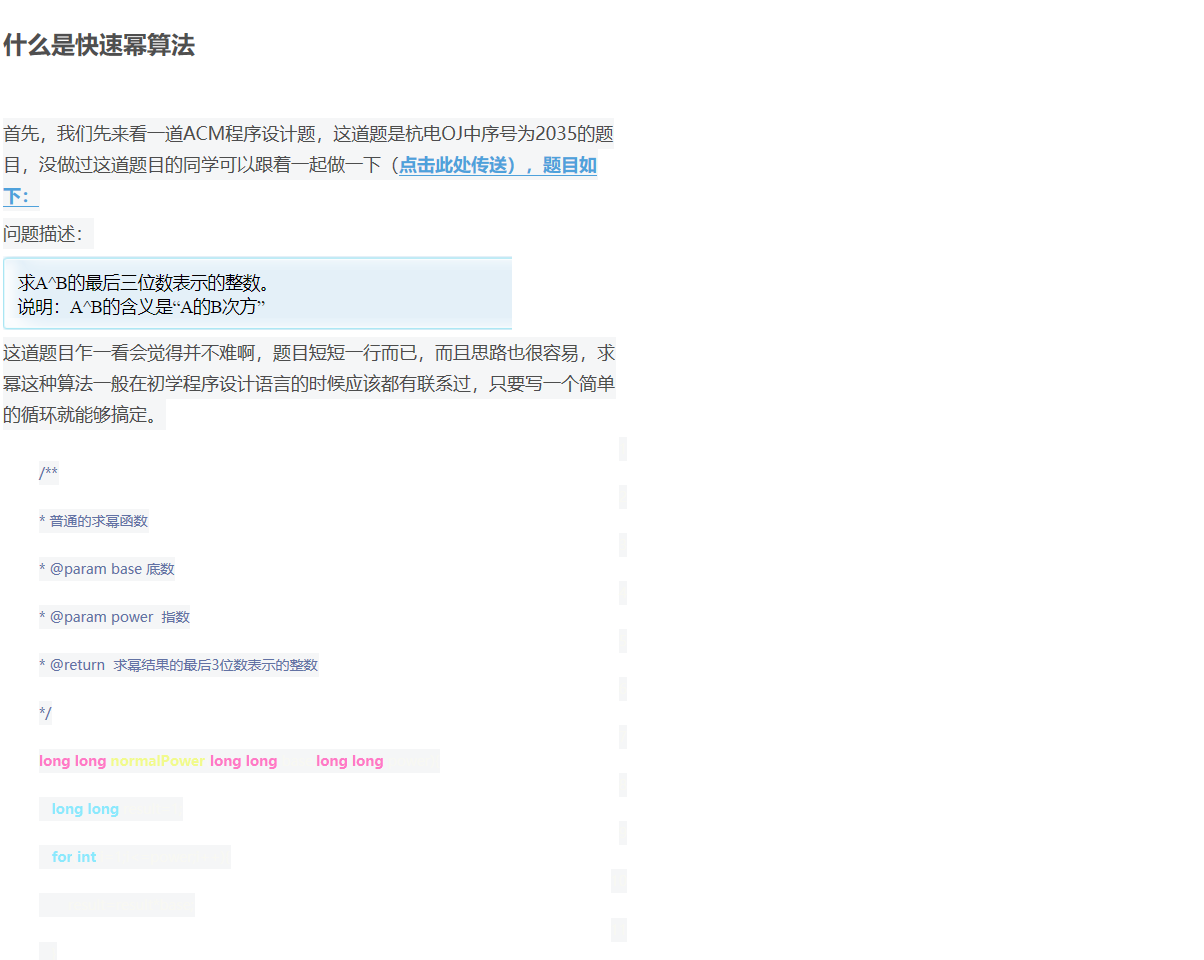This screenshot has width=1204, height=960.
Task: Click the "问题描述:" label
Action: click(x=45, y=233)
